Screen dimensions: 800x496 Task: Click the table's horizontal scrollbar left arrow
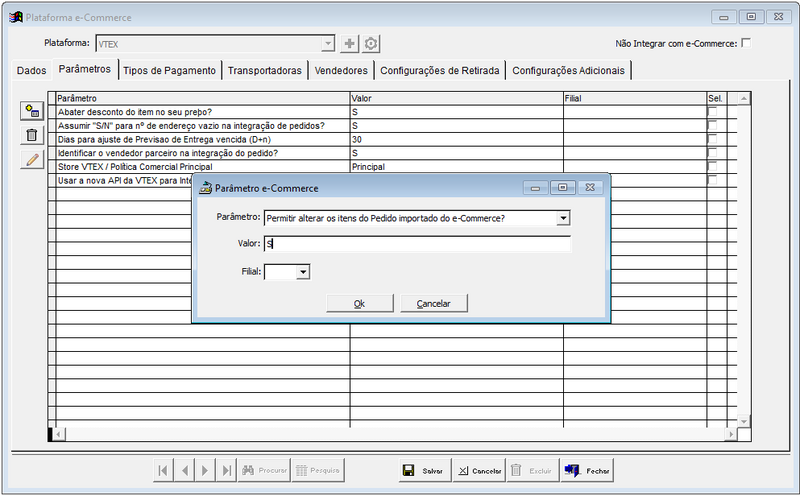coord(59,434)
